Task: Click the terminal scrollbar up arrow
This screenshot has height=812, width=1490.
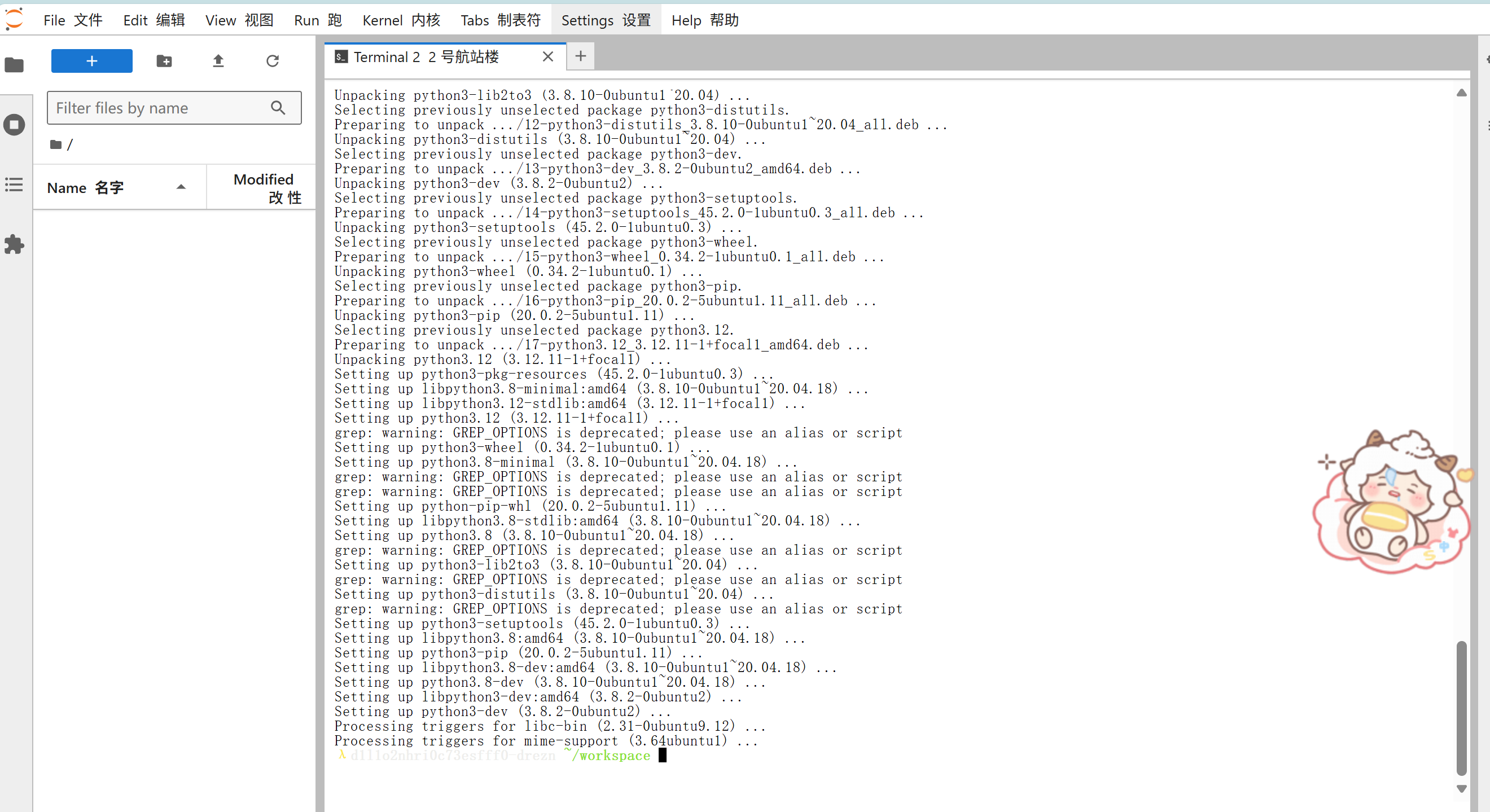Action: 1461,93
